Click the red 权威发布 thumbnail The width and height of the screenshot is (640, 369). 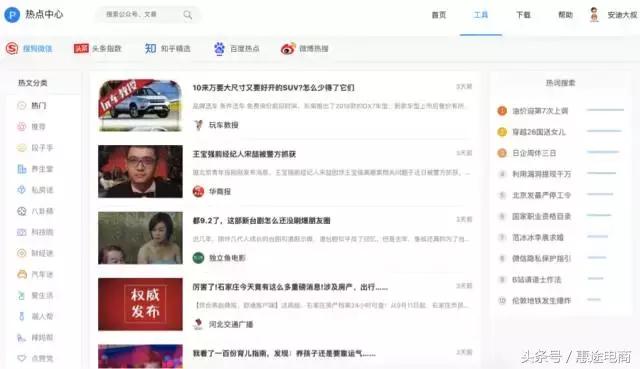pyautogui.click(x=140, y=304)
